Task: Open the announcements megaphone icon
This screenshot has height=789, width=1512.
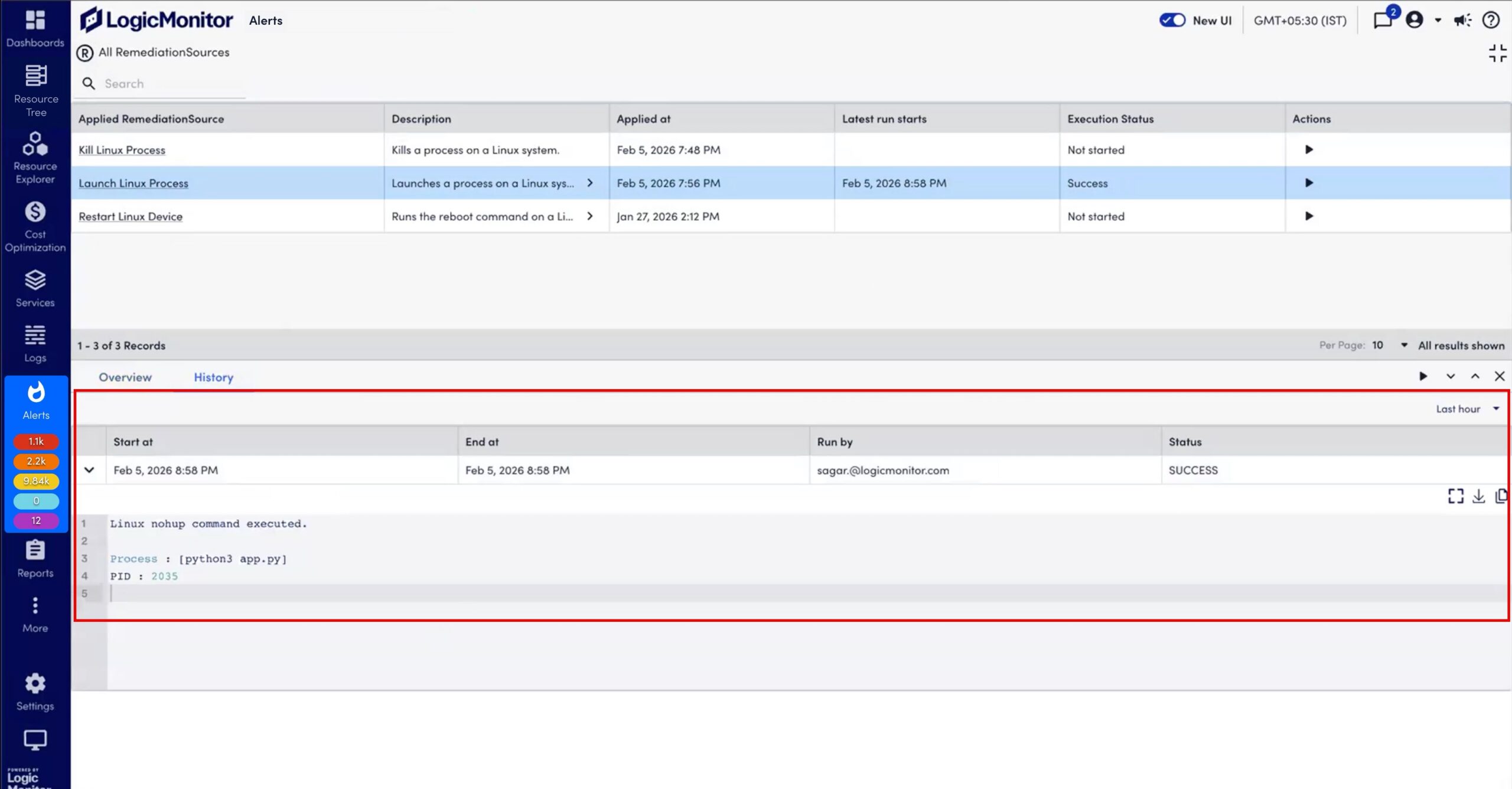Action: click(x=1462, y=21)
